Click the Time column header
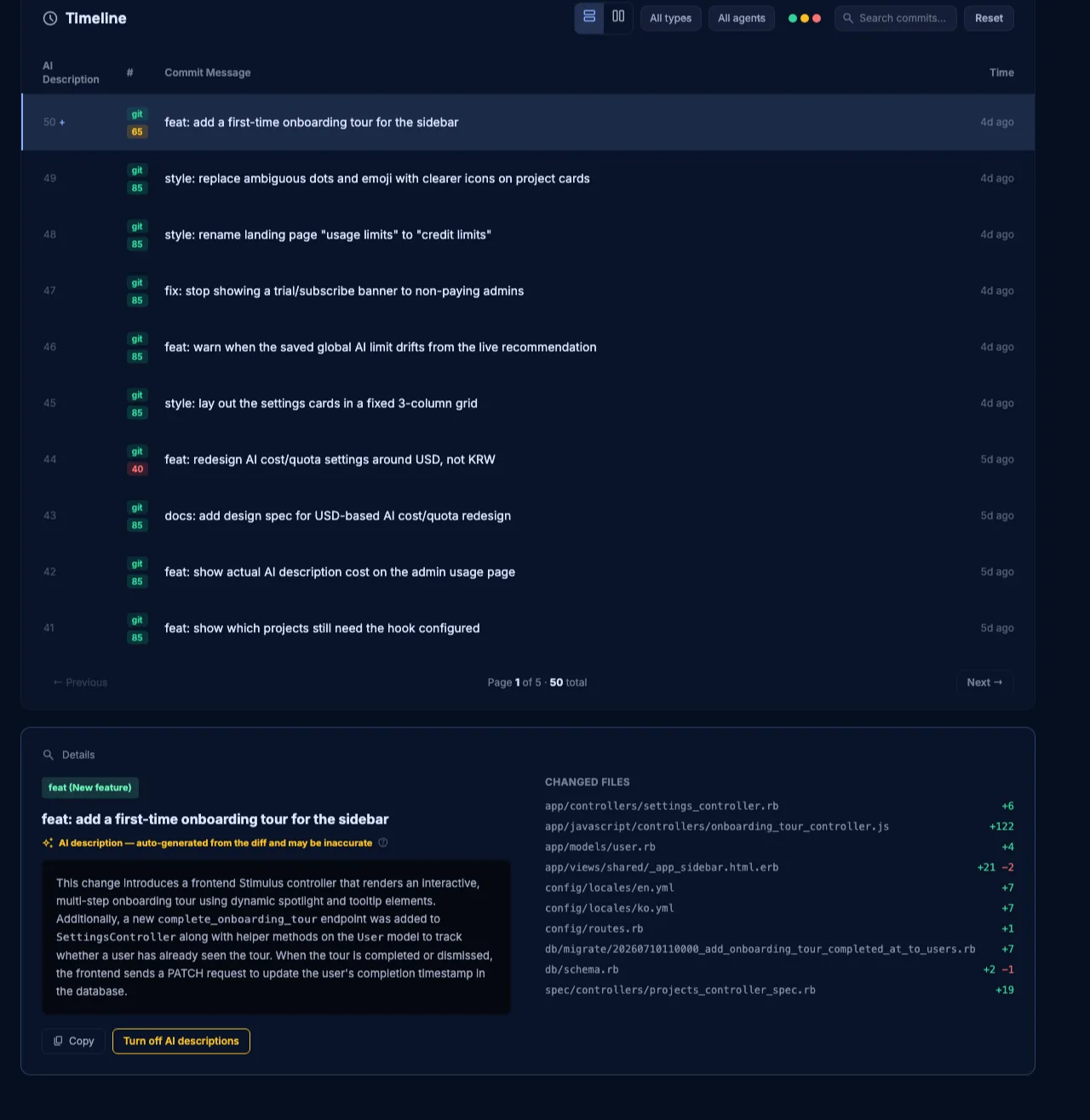The image size is (1090, 1120). tap(1001, 72)
